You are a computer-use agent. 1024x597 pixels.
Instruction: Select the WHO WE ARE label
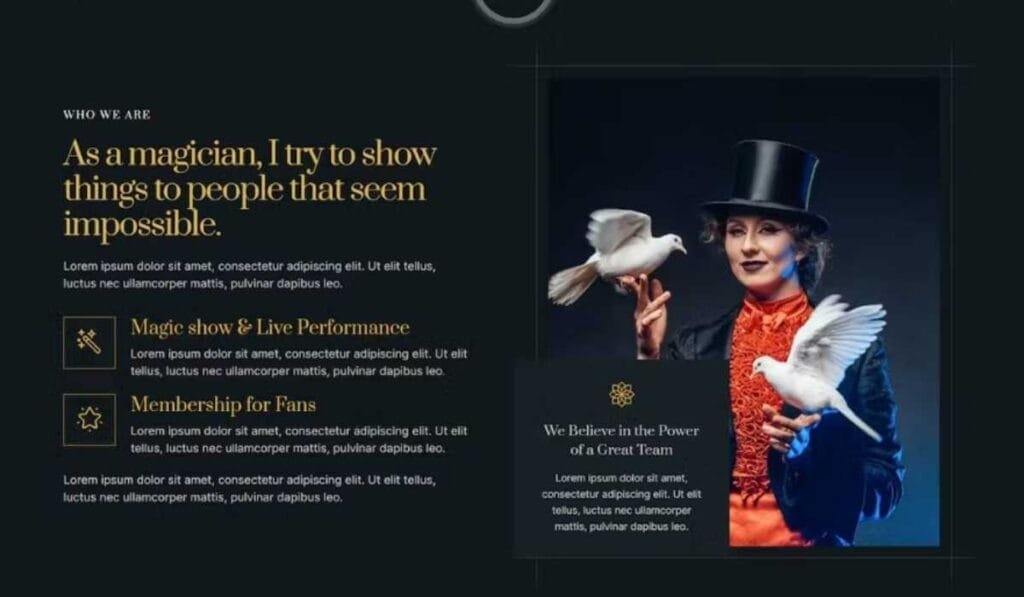click(x=107, y=114)
